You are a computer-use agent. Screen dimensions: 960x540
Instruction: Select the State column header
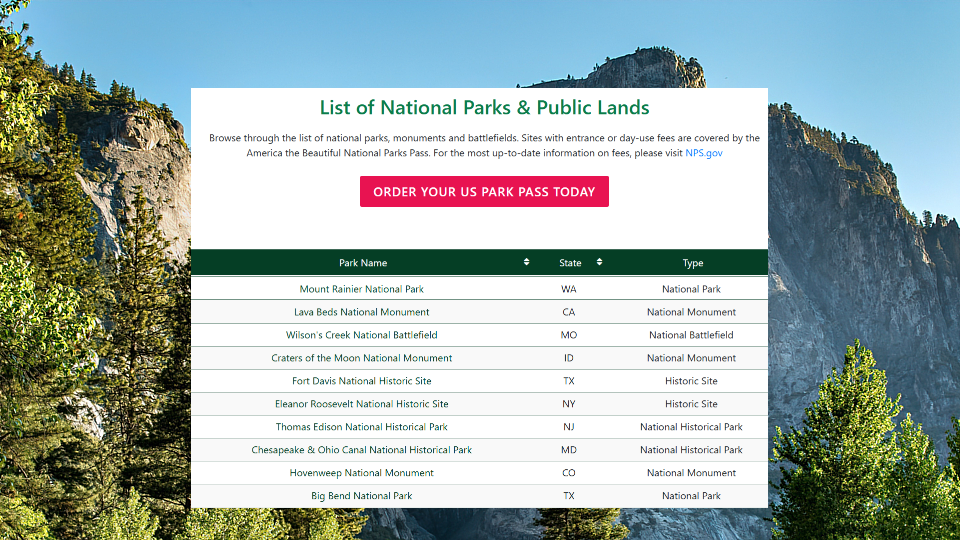pyautogui.click(x=570, y=263)
